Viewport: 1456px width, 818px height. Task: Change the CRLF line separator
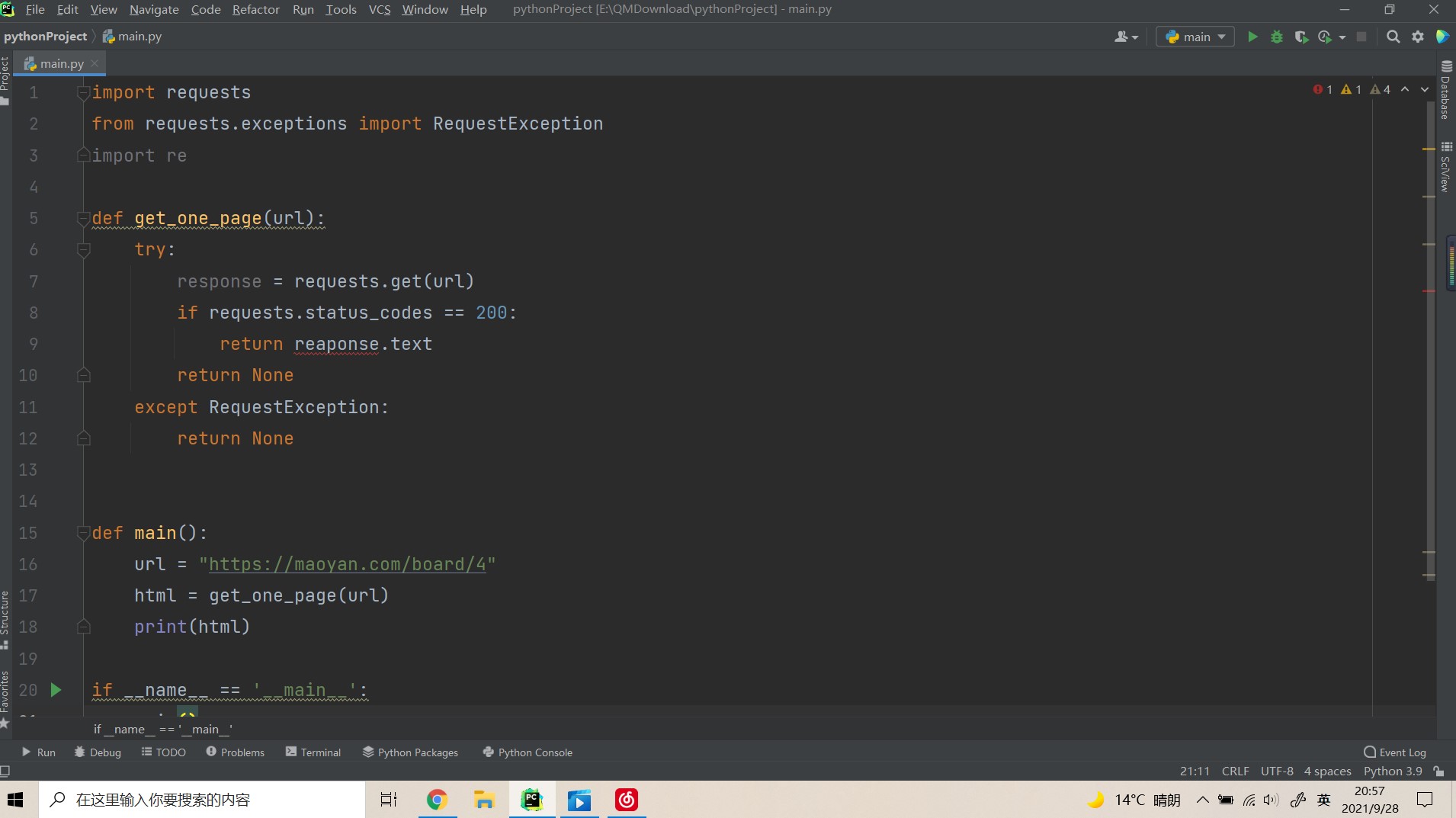click(1235, 771)
